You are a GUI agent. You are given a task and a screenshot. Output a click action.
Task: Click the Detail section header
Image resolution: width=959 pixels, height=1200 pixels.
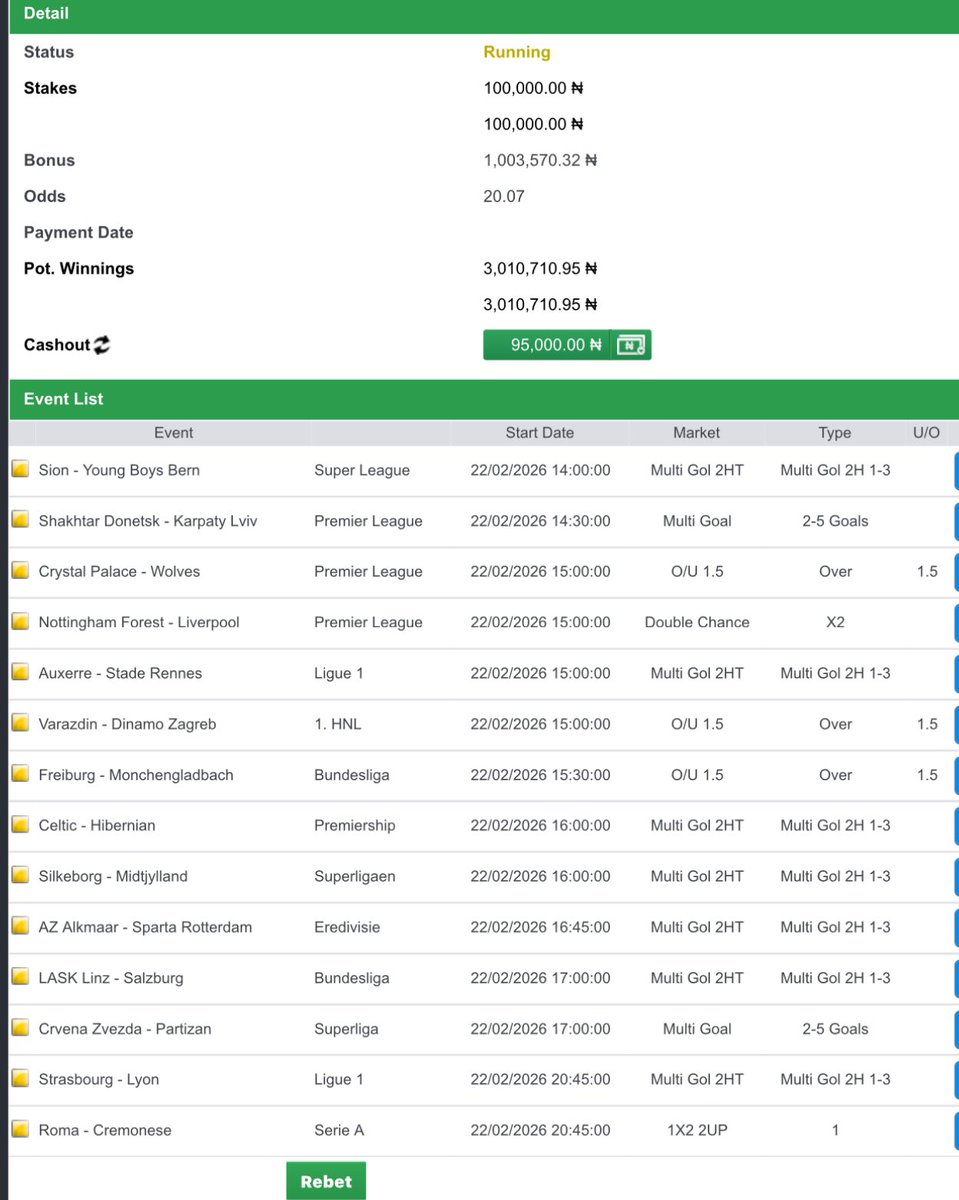[484, 15]
